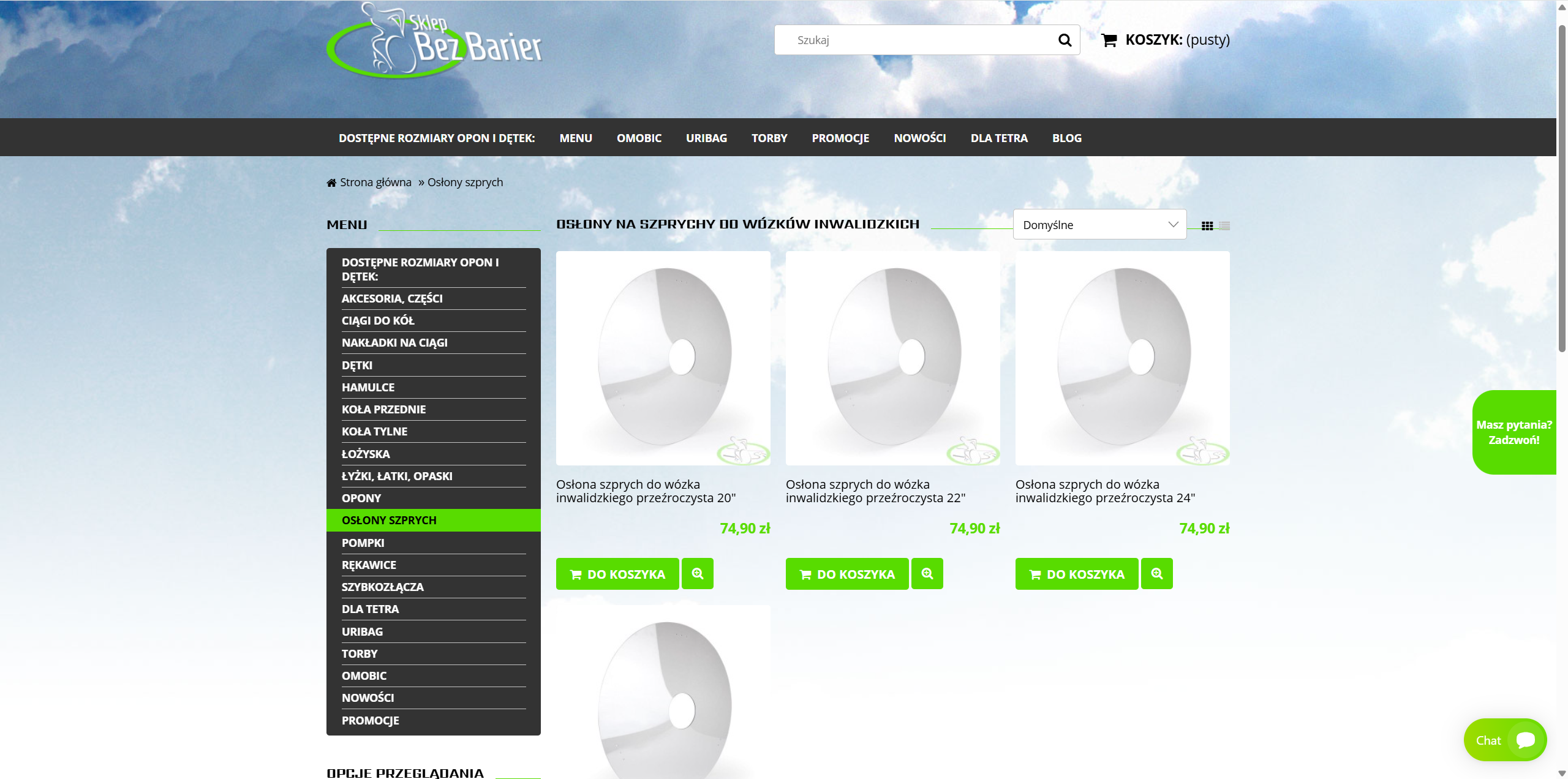The height and width of the screenshot is (779, 1568).
Task: Expand the Domyślne sorting dropdown
Action: pyautogui.click(x=1099, y=225)
